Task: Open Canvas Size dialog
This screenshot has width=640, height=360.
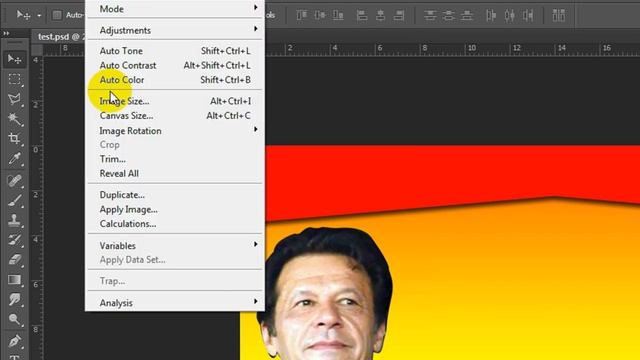Action: click(175, 116)
